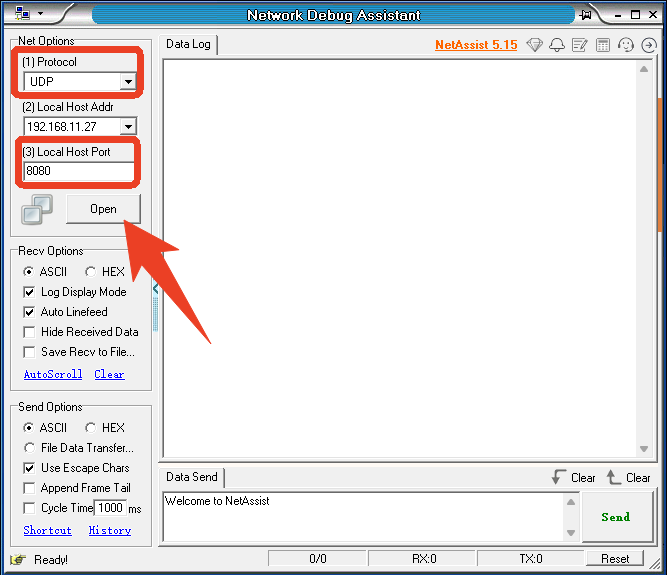Click the Data Send text area
The width and height of the screenshot is (667, 575).
click(364, 517)
